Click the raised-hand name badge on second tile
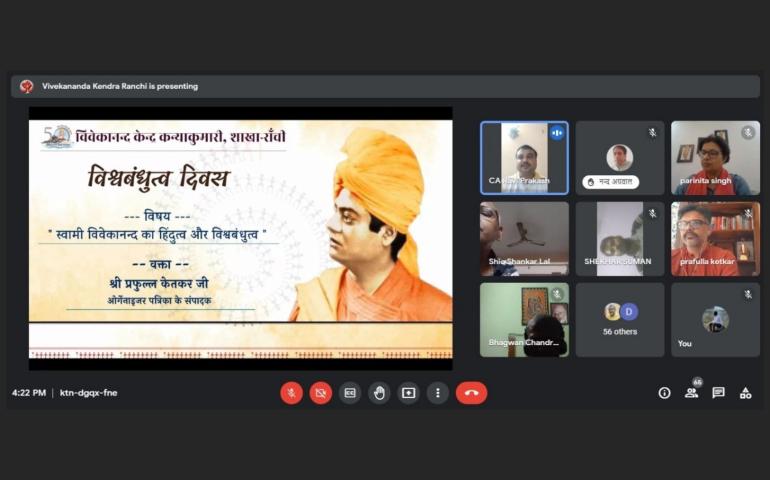Screen dimensions: 770x480 [x=610, y=182]
